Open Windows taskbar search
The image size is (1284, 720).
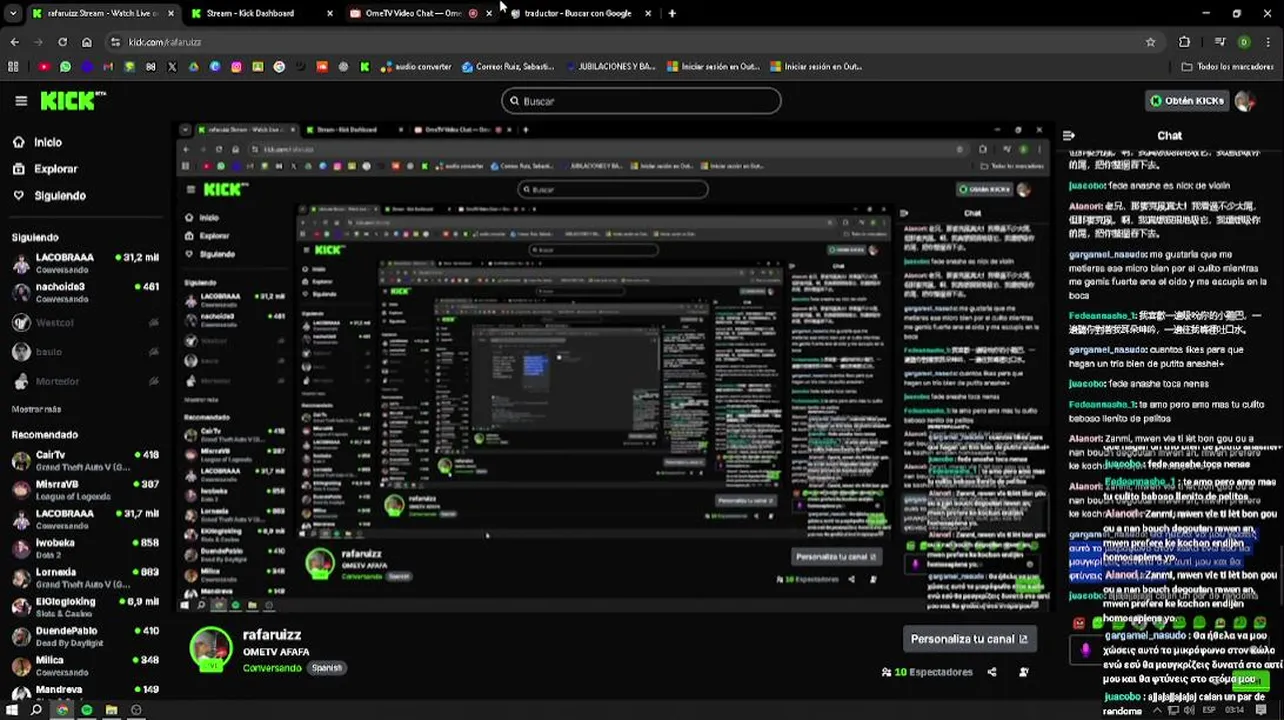coord(36,710)
